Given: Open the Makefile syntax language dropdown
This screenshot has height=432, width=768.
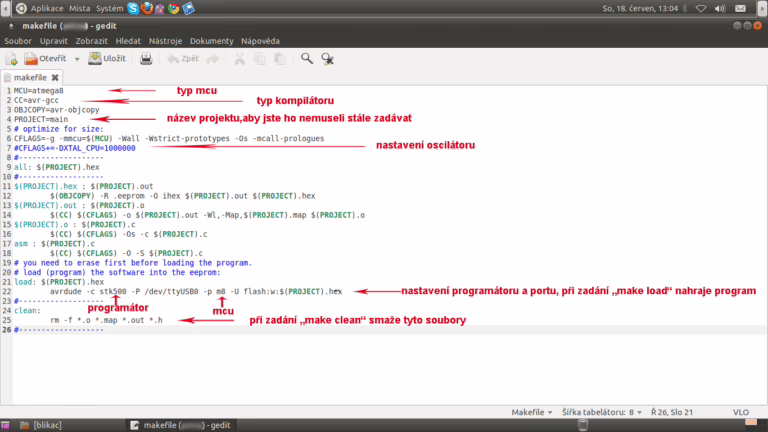Looking at the screenshot, I should pos(531,411).
